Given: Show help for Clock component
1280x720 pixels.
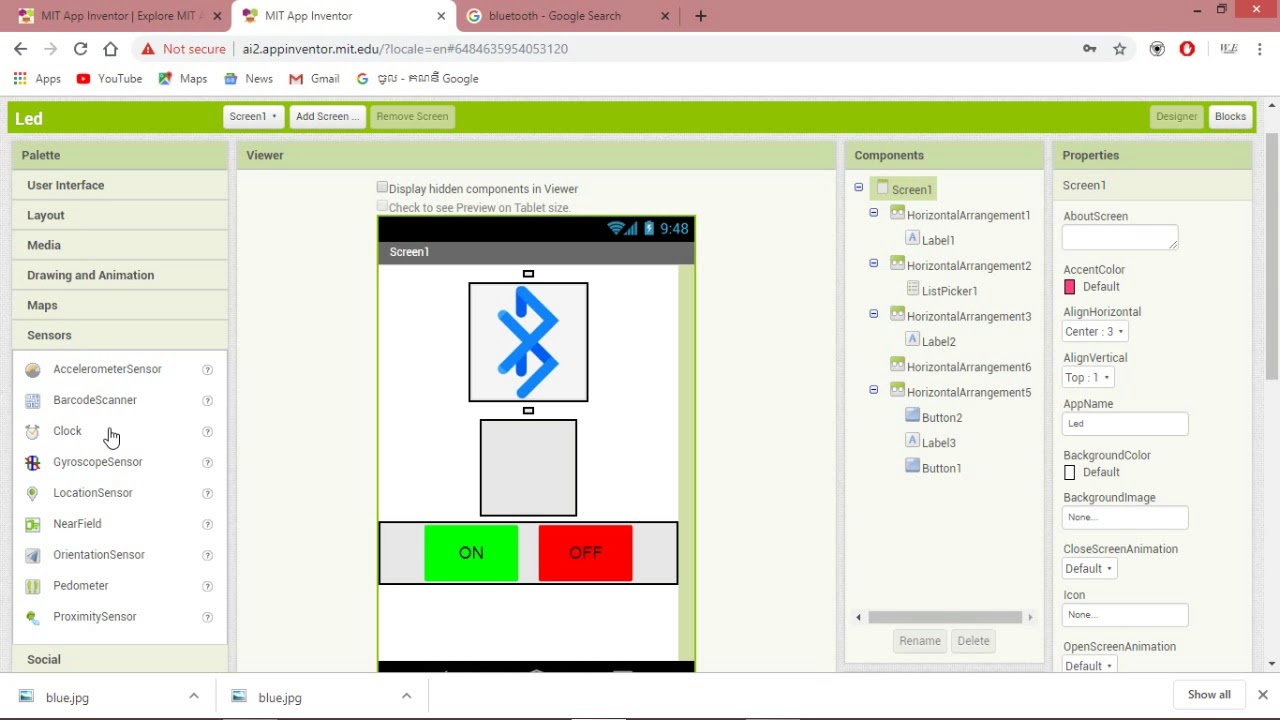Looking at the screenshot, I should (208, 432).
